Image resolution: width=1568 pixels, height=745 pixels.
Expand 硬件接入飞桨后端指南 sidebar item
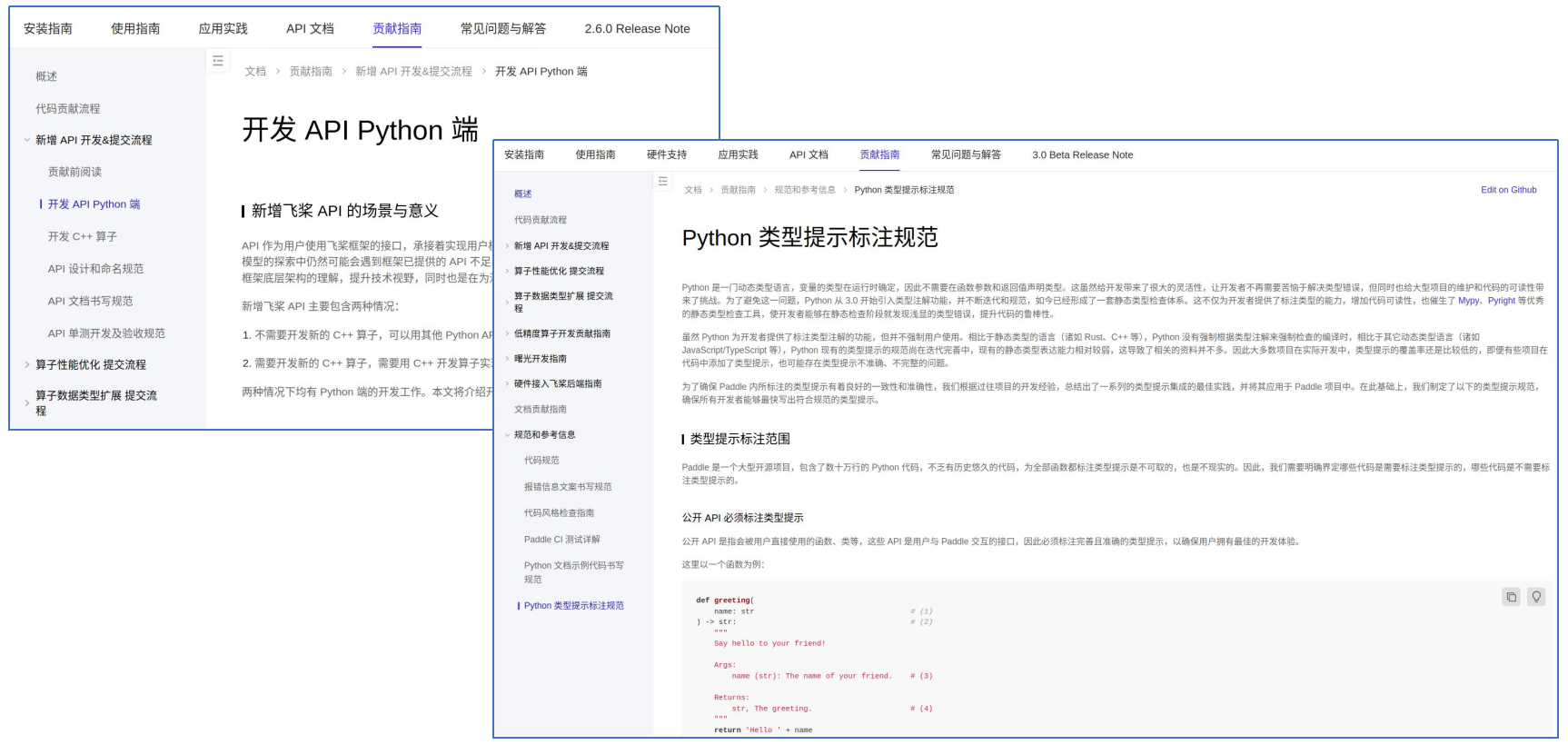507,384
